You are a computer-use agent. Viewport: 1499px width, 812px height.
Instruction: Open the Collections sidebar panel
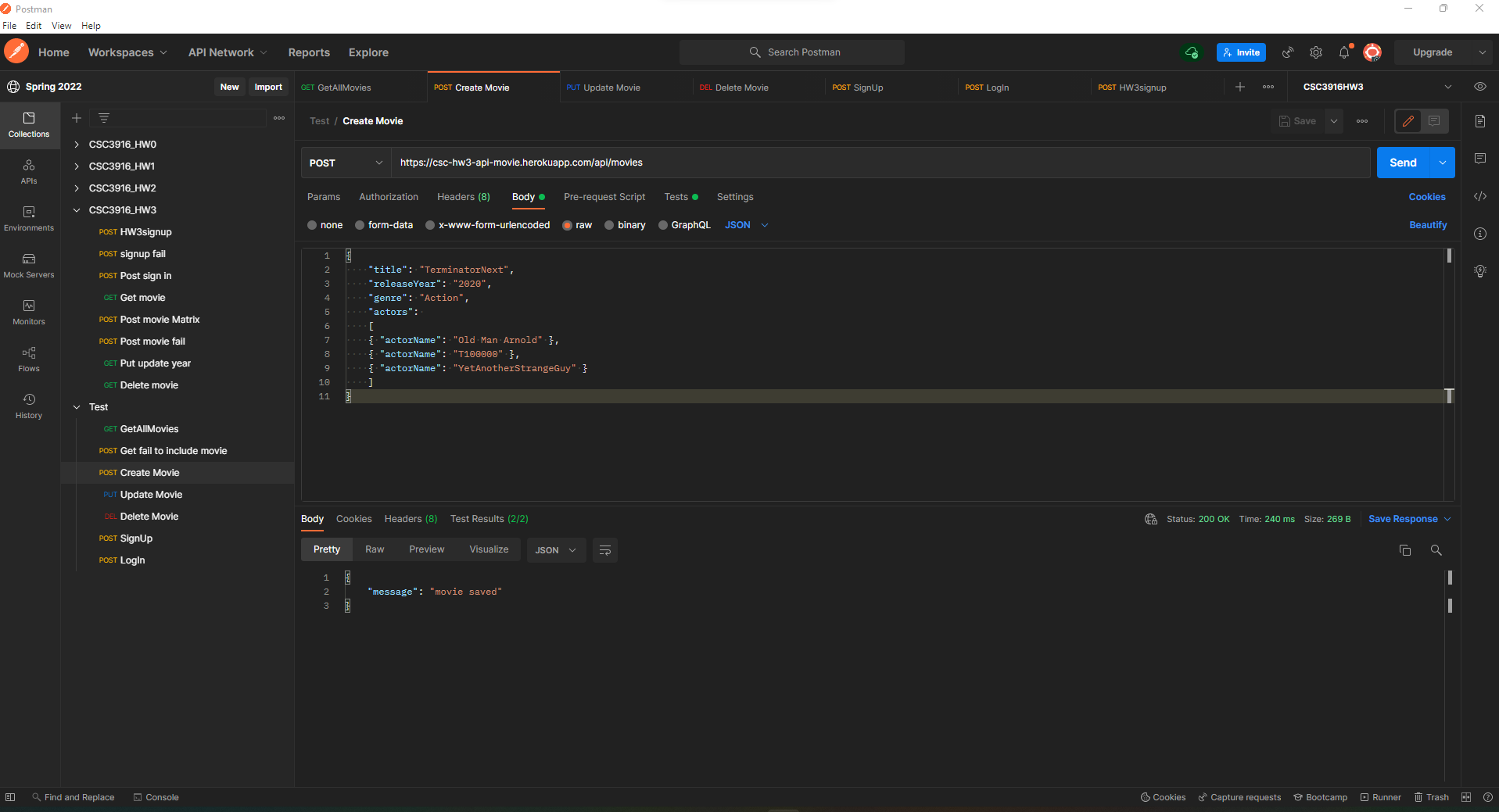tap(29, 125)
